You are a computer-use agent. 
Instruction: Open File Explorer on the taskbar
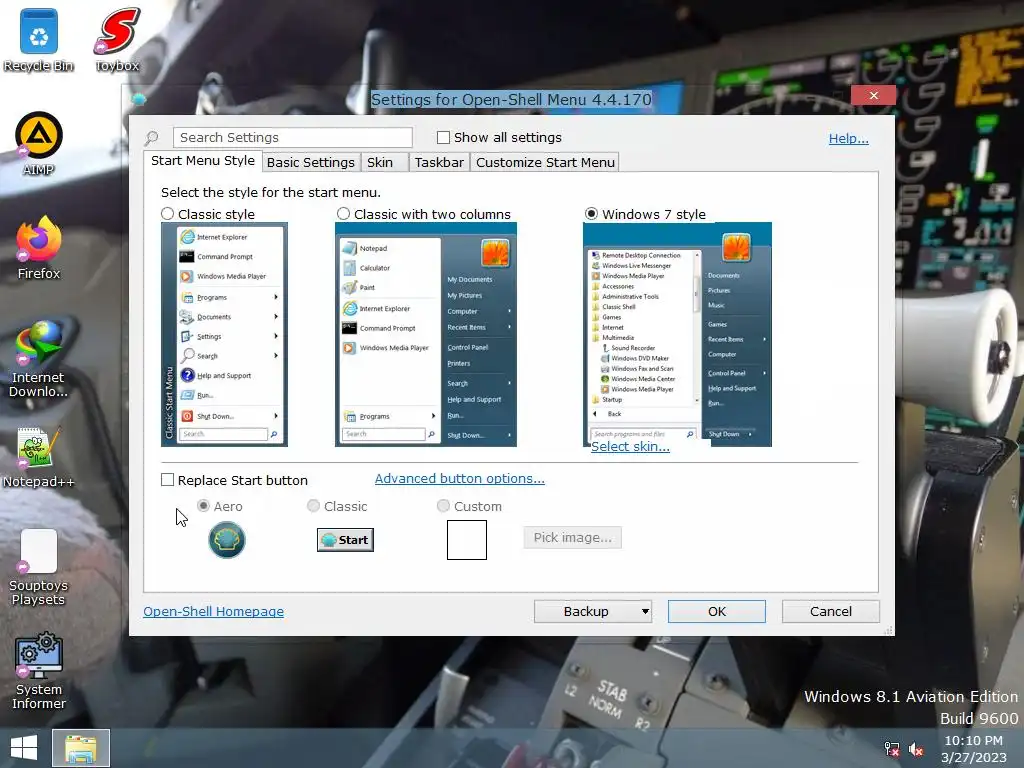(x=81, y=748)
